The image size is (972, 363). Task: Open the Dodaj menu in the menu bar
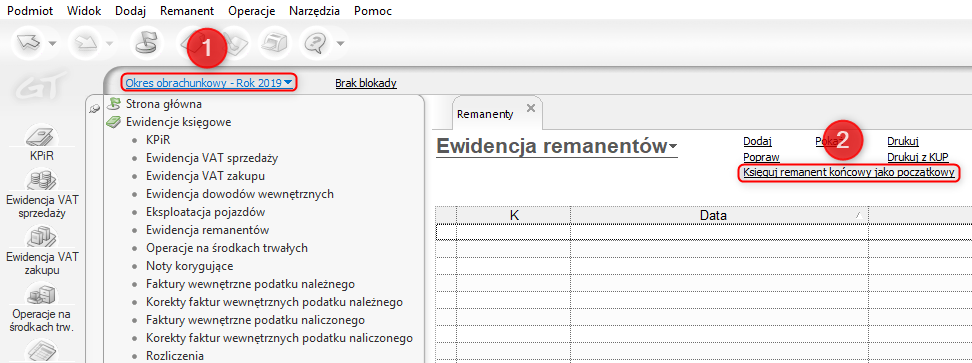pyautogui.click(x=130, y=11)
